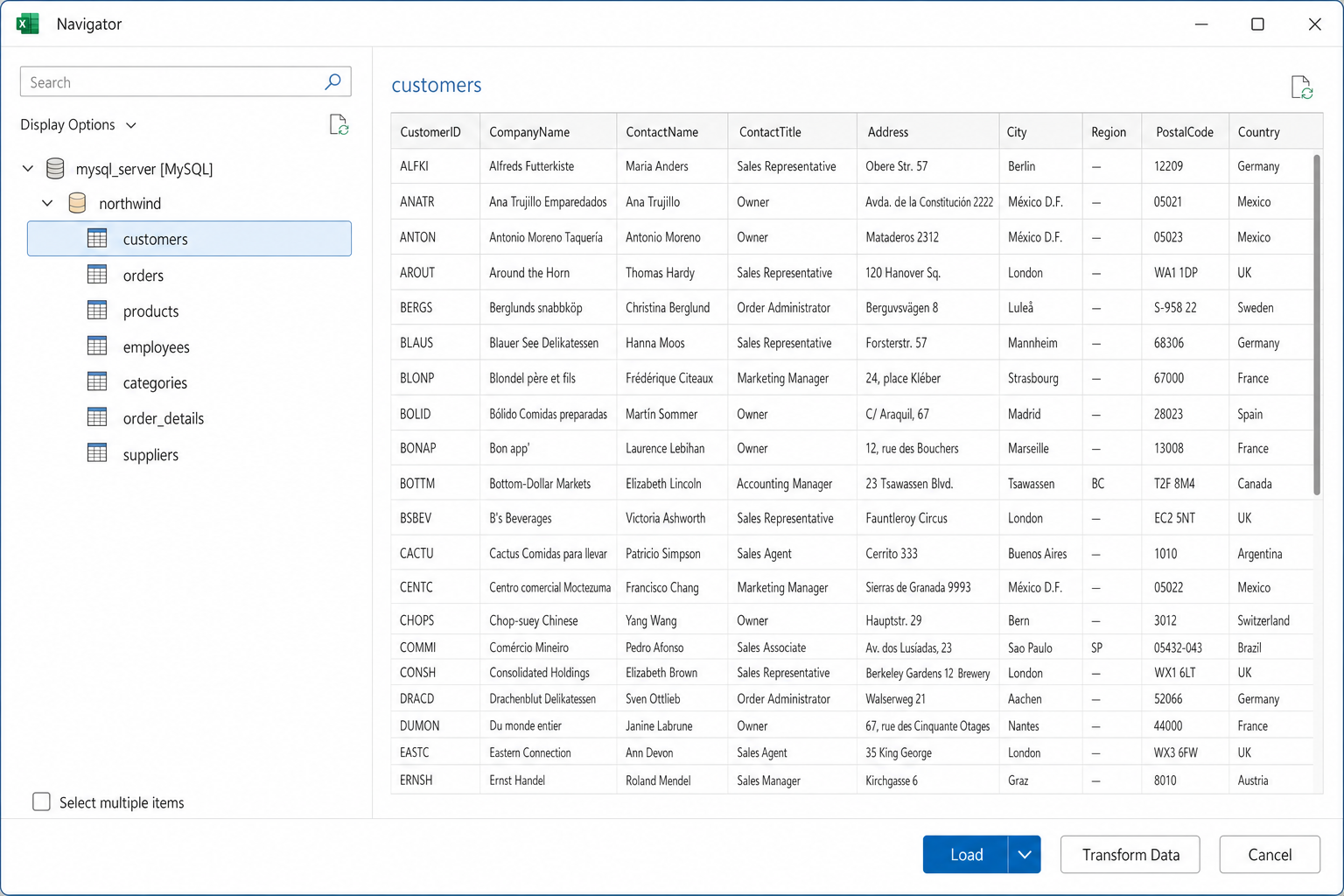Click the vertical scrollbar of the preview table

[1317, 325]
